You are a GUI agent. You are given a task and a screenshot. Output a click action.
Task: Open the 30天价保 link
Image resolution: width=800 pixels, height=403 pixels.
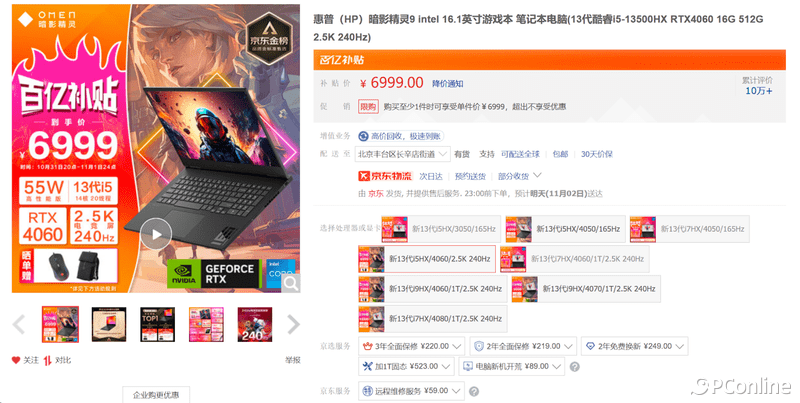(x=596, y=154)
